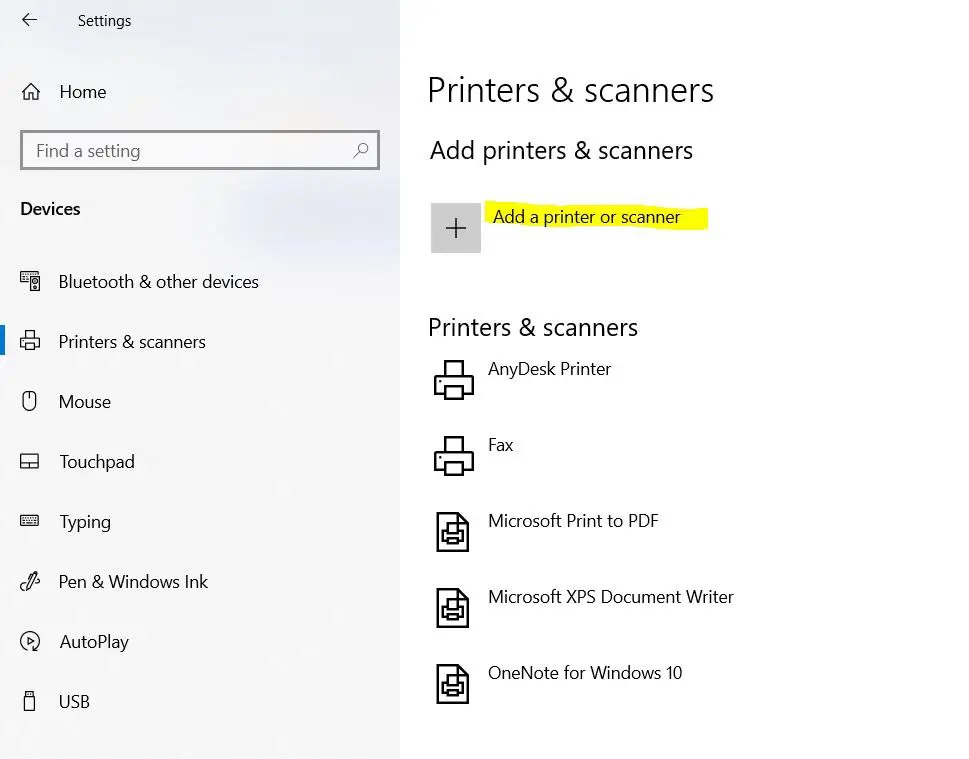The width and height of the screenshot is (969, 759).
Task: Click the Add a printer or scanner label
Action: [586, 217]
